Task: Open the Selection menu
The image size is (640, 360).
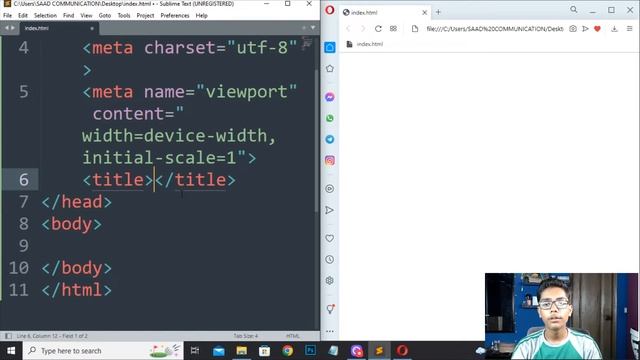Action: click(x=45, y=16)
